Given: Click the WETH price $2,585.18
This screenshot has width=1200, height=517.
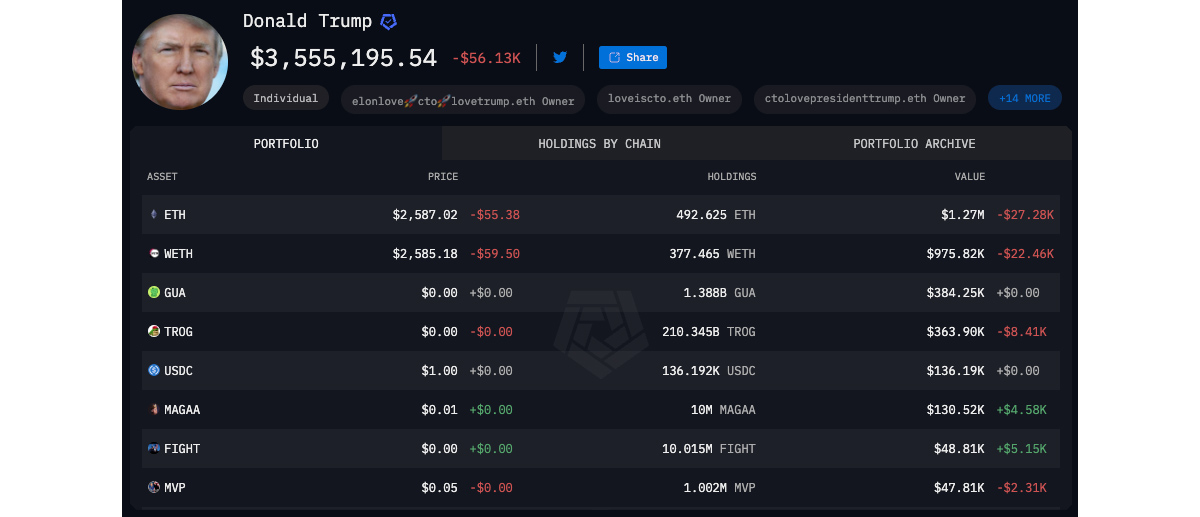Looking at the screenshot, I should coord(425,254).
